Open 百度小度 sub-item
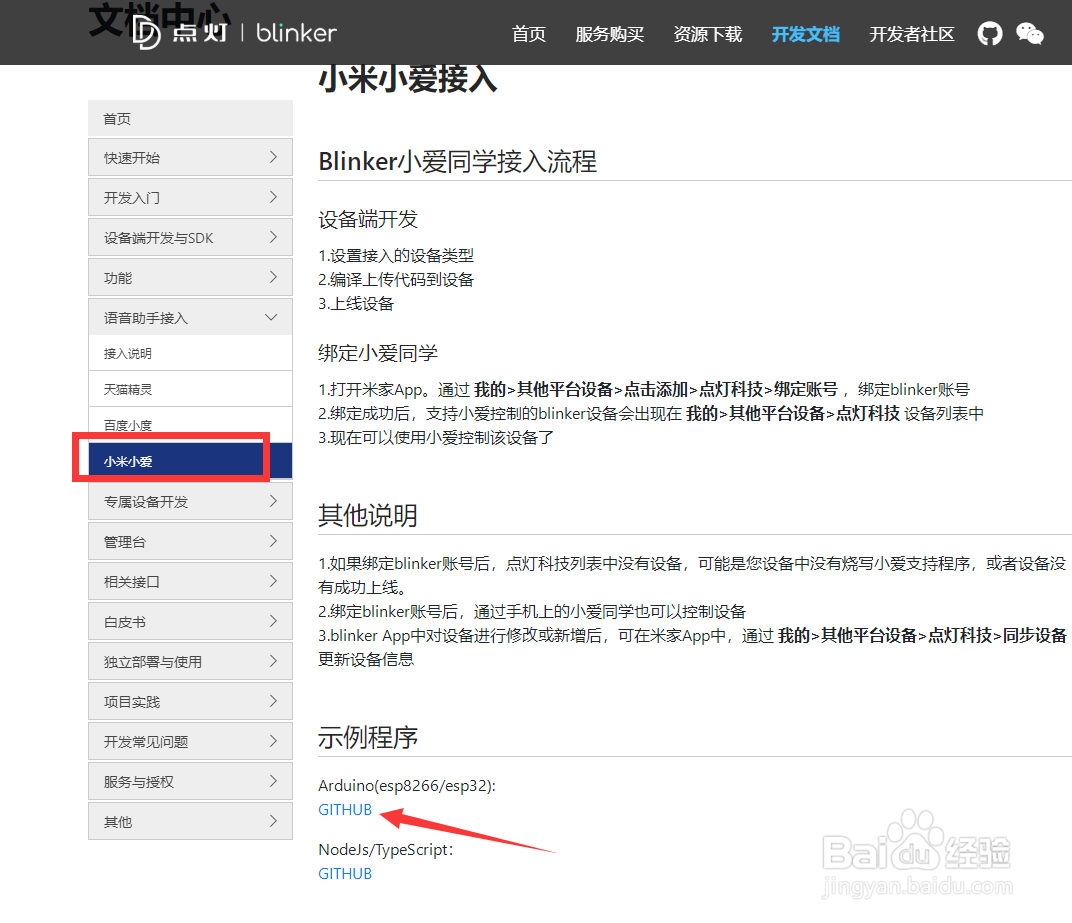 pyautogui.click(x=190, y=425)
